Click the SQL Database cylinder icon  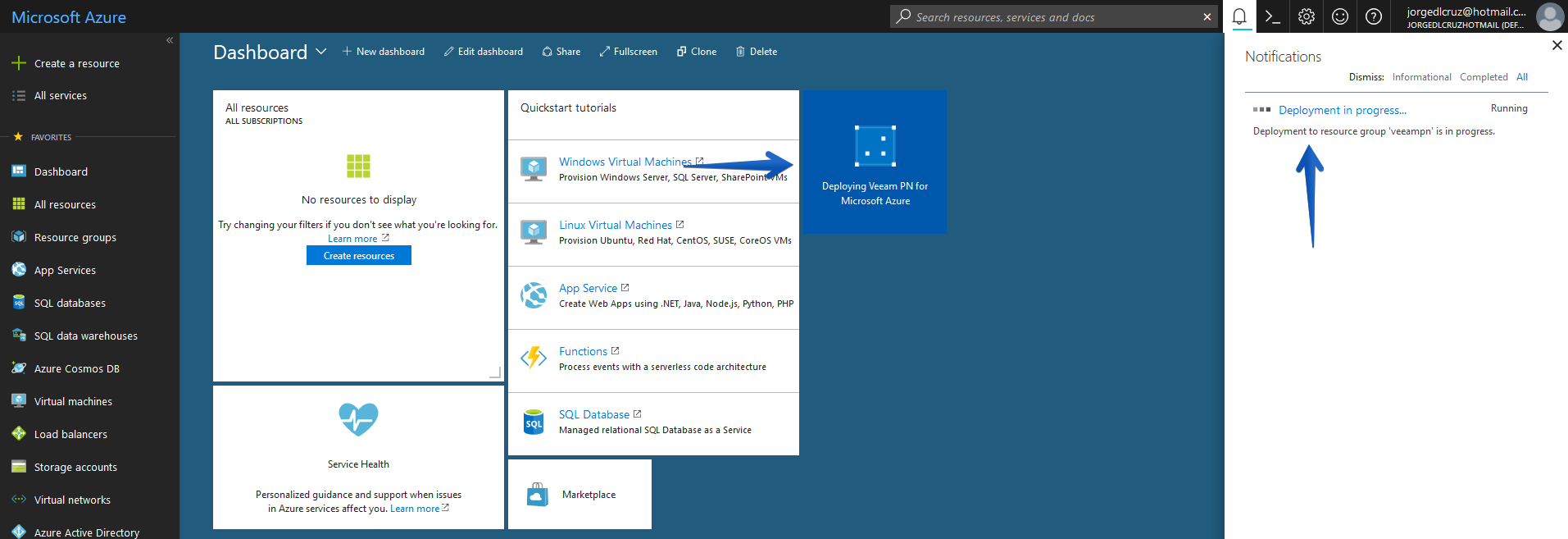click(534, 422)
